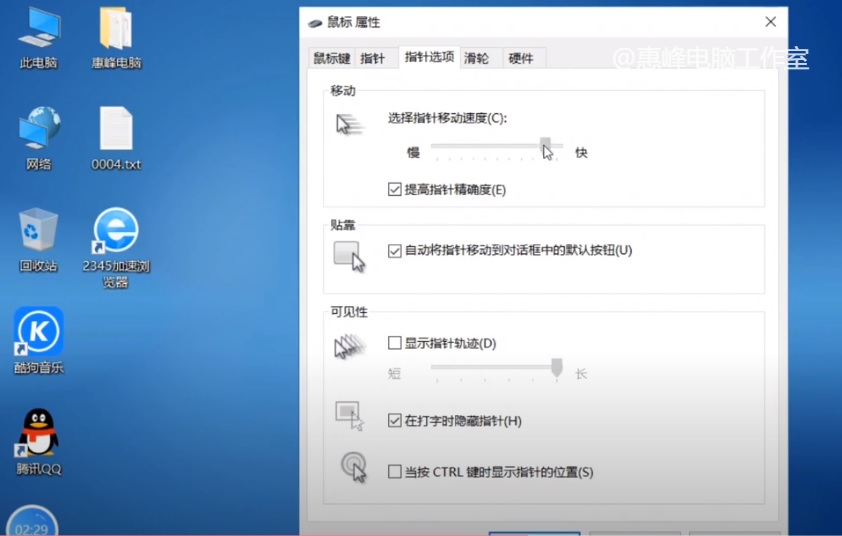Click the snap-to button illustration icon
This screenshot has width=842, height=536.
pos(349,256)
